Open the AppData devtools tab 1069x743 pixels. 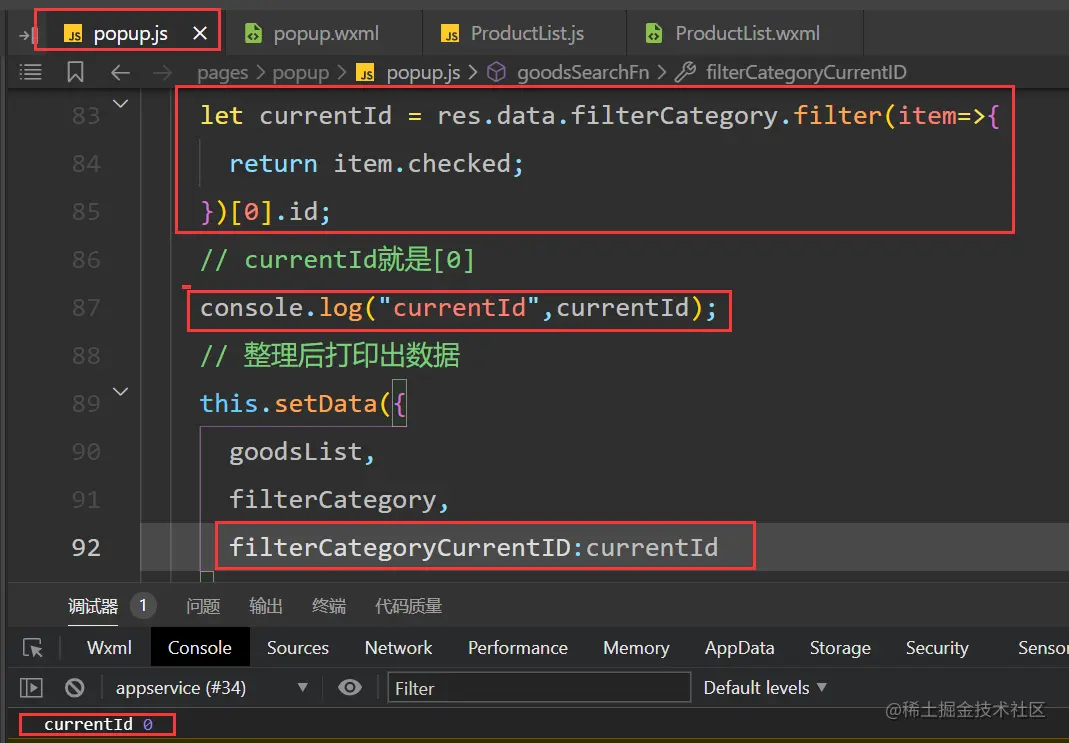740,648
